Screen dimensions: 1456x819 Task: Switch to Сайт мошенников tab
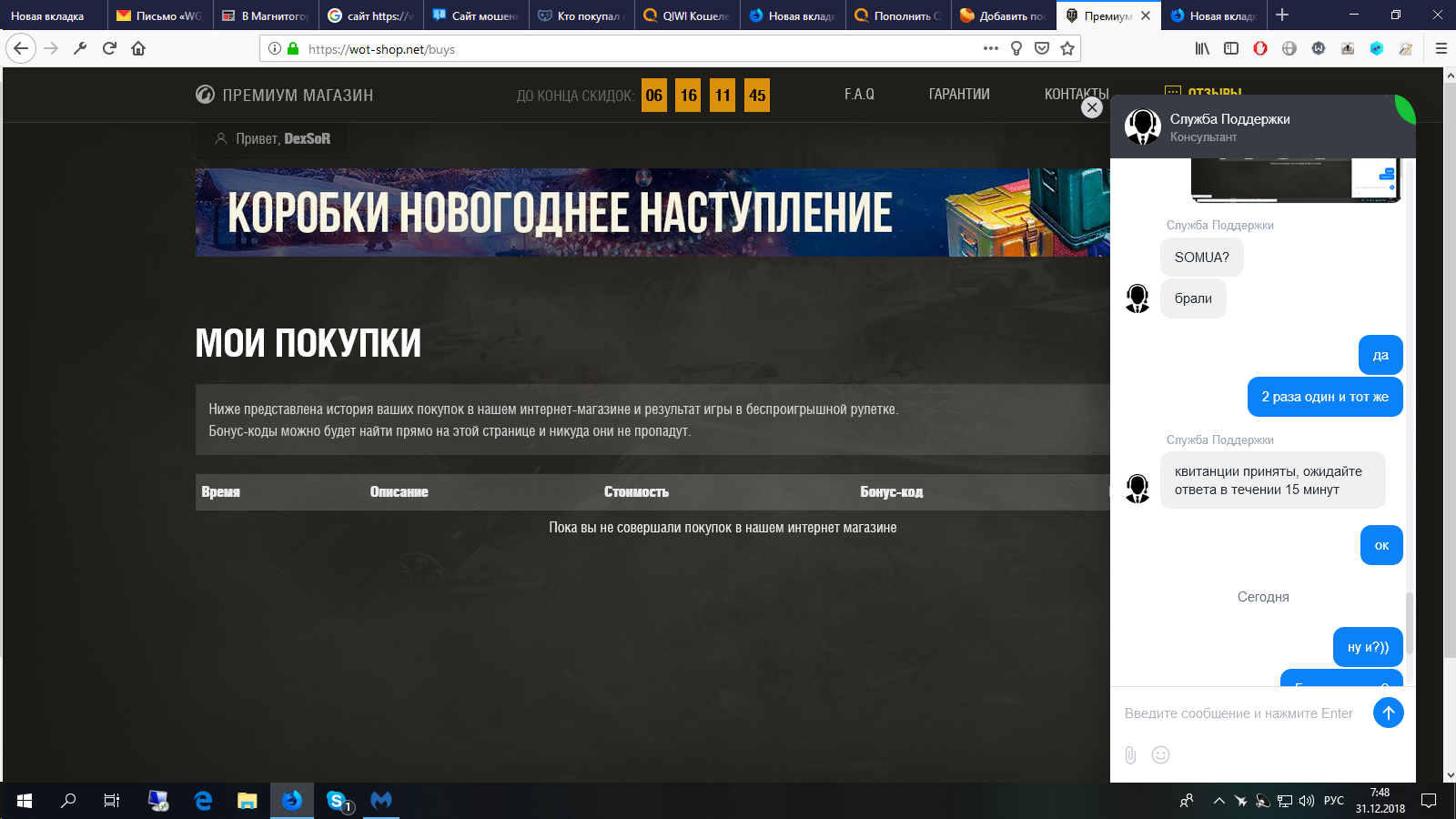point(476,15)
